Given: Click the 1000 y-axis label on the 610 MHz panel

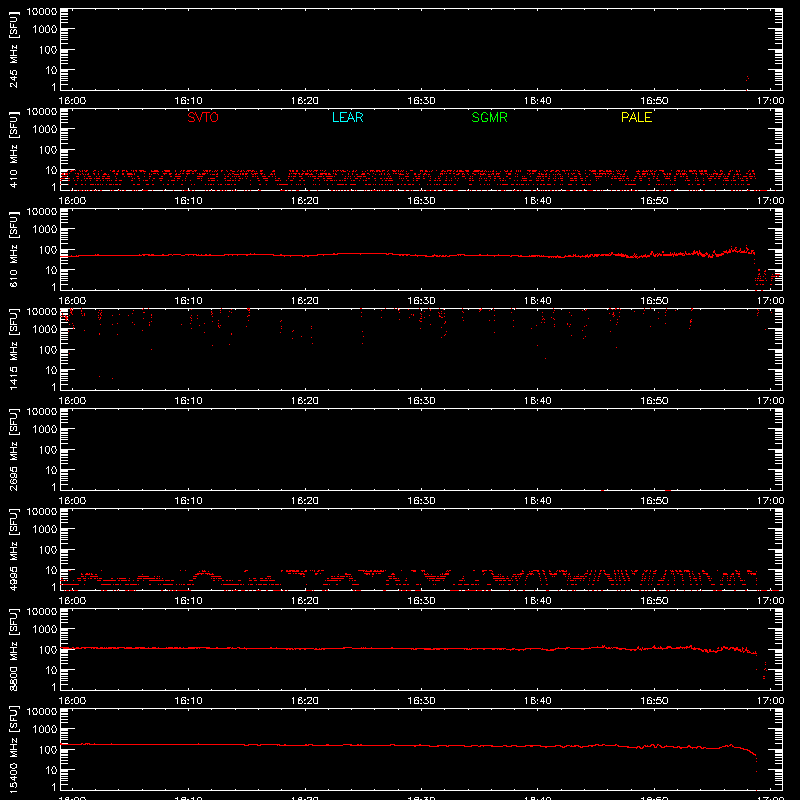Looking at the screenshot, I should tap(45, 230).
